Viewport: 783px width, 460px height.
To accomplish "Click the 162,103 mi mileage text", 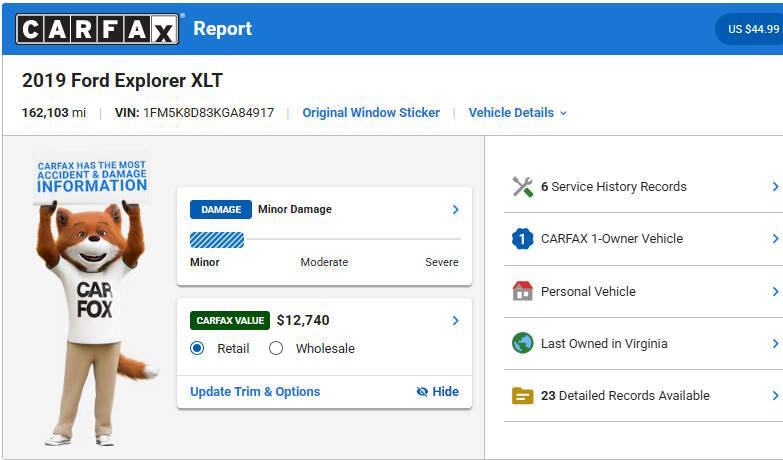I will click(54, 113).
